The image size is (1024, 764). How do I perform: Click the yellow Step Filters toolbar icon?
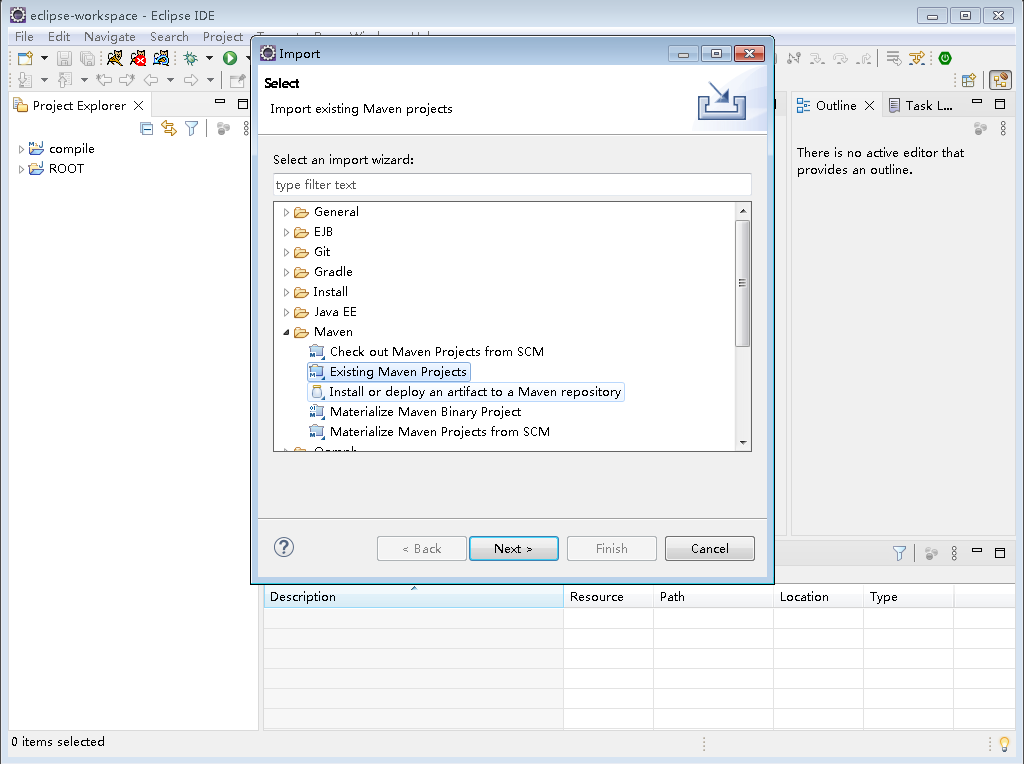click(x=918, y=58)
